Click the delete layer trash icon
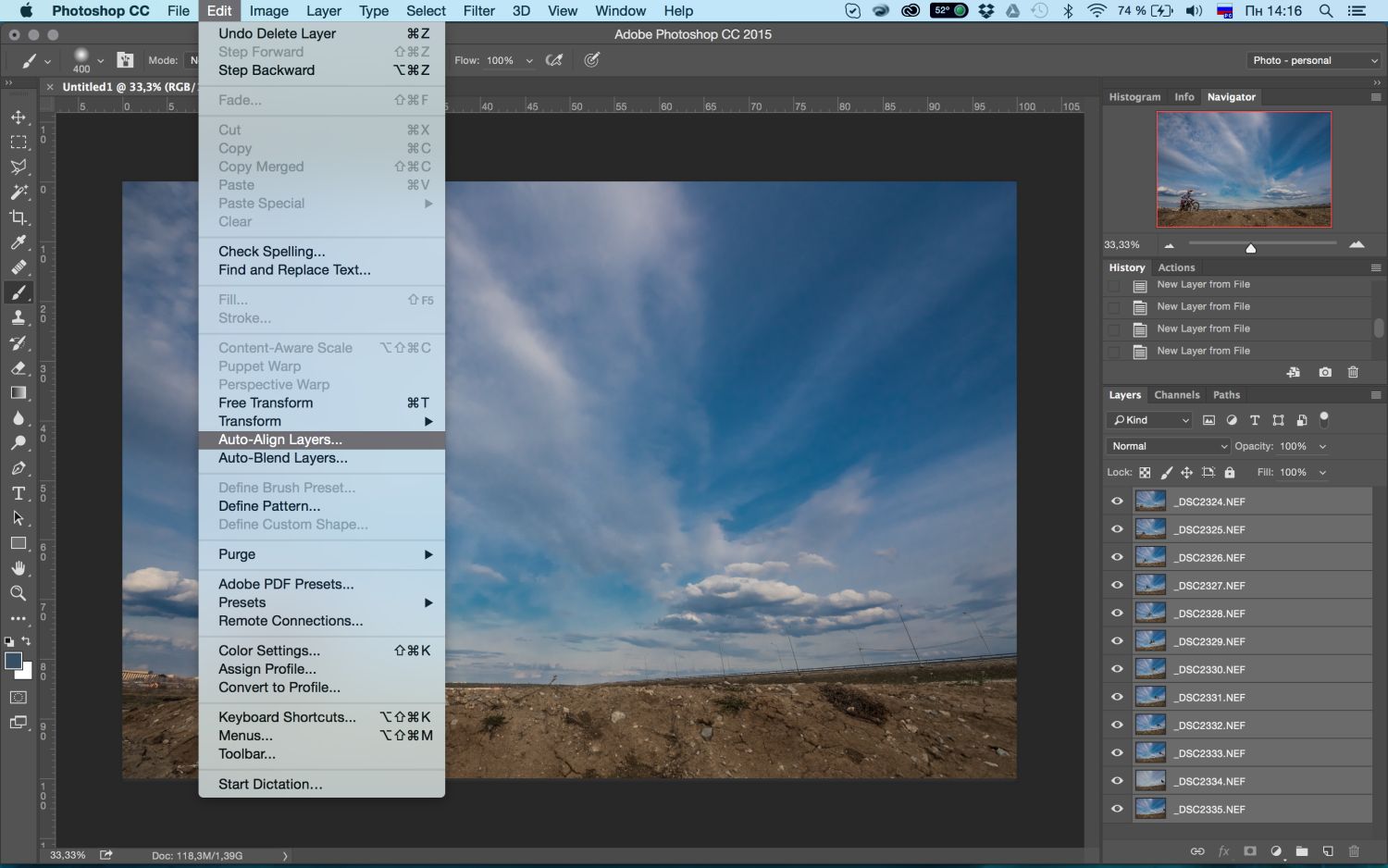The width and height of the screenshot is (1388, 868). 1354,850
